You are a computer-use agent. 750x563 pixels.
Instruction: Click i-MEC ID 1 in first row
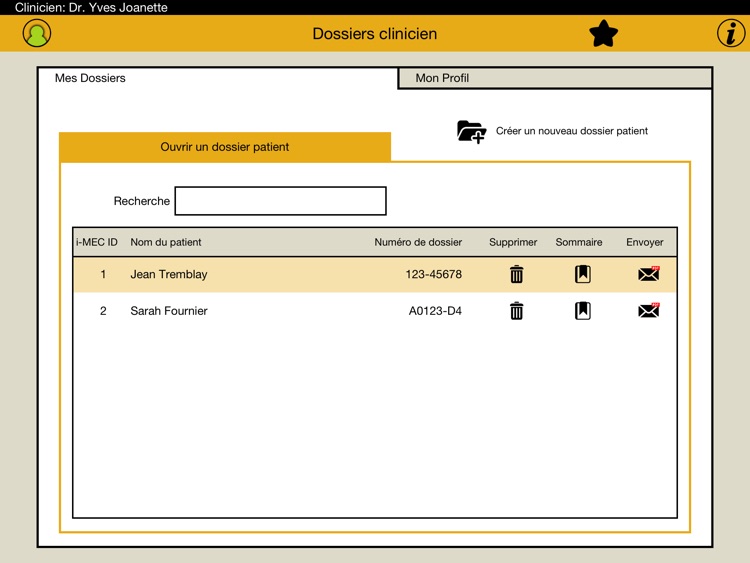pos(103,274)
